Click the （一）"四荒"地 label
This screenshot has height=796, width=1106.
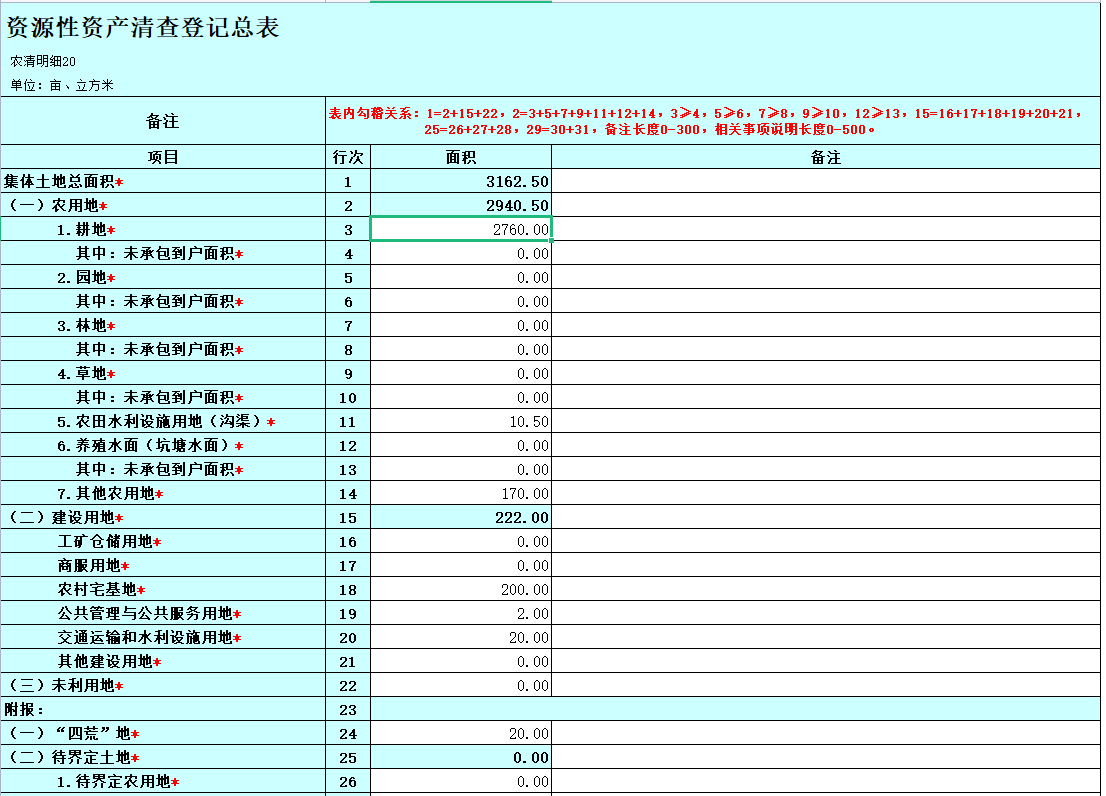(73, 733)
